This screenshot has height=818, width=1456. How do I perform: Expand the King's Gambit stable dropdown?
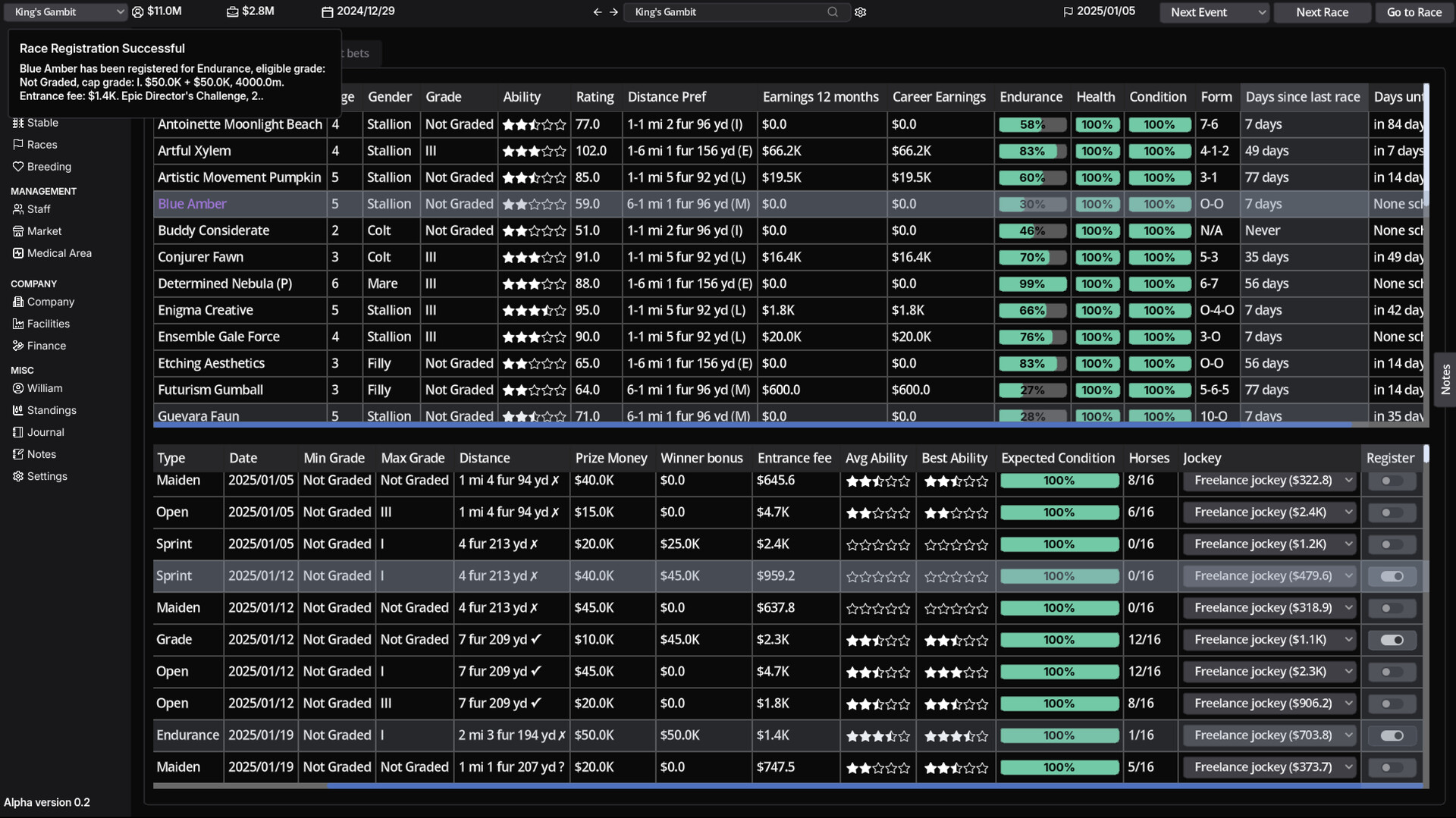pyautogui.click(x=67, y=12)
